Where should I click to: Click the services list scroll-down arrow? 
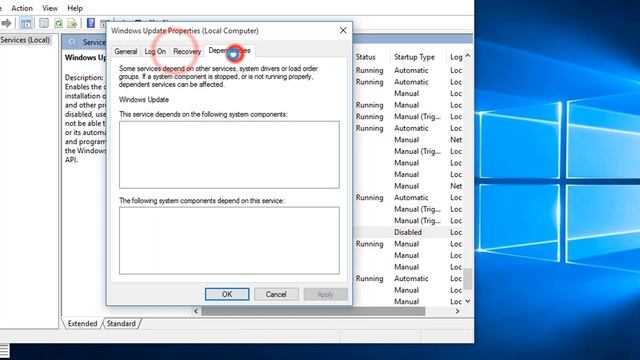(468, 301)
